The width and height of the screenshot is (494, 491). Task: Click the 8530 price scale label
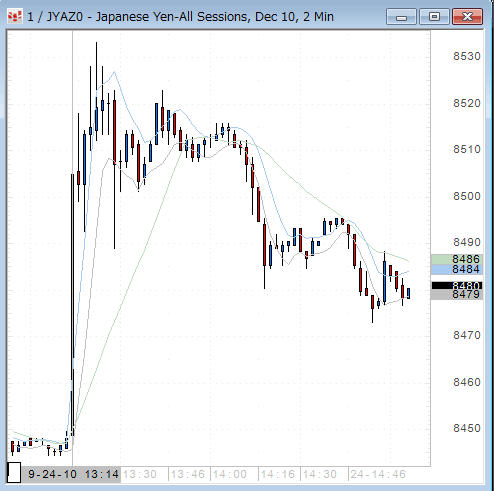pyautogui.click(x=467, y=56)
